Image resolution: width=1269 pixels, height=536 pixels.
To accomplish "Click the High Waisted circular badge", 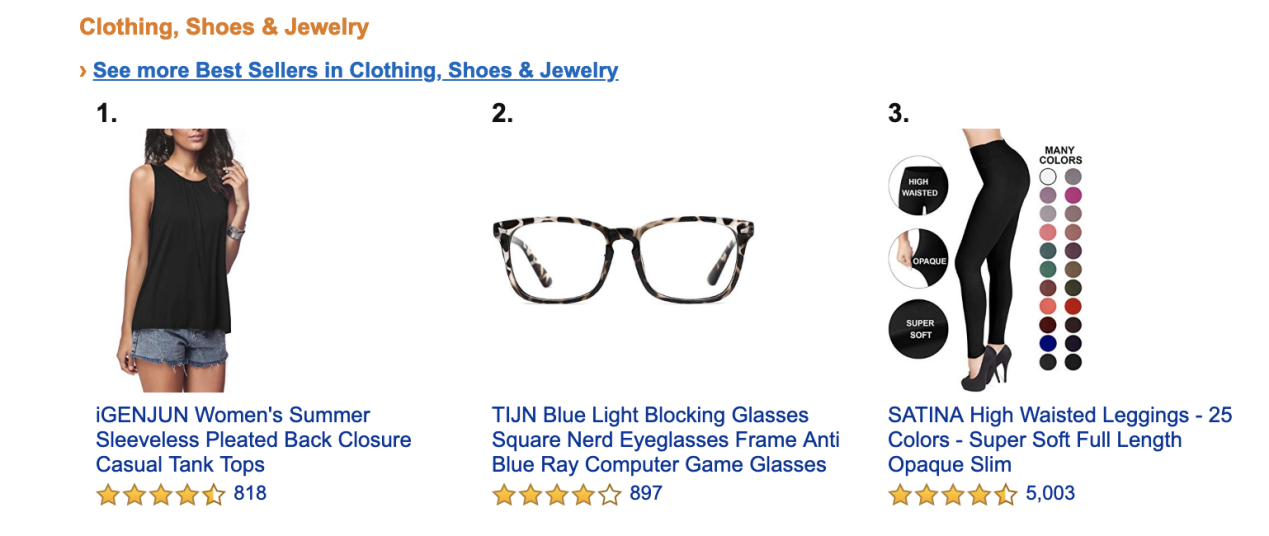I will [918, 186].
